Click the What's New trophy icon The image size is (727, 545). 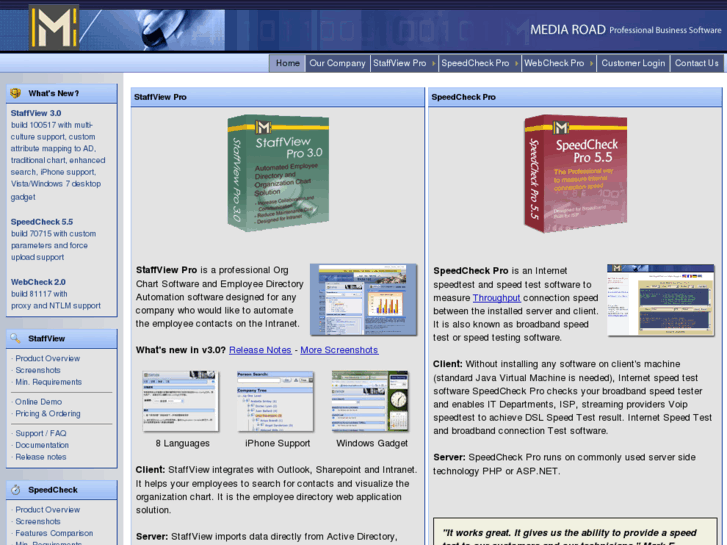[16, 93]
